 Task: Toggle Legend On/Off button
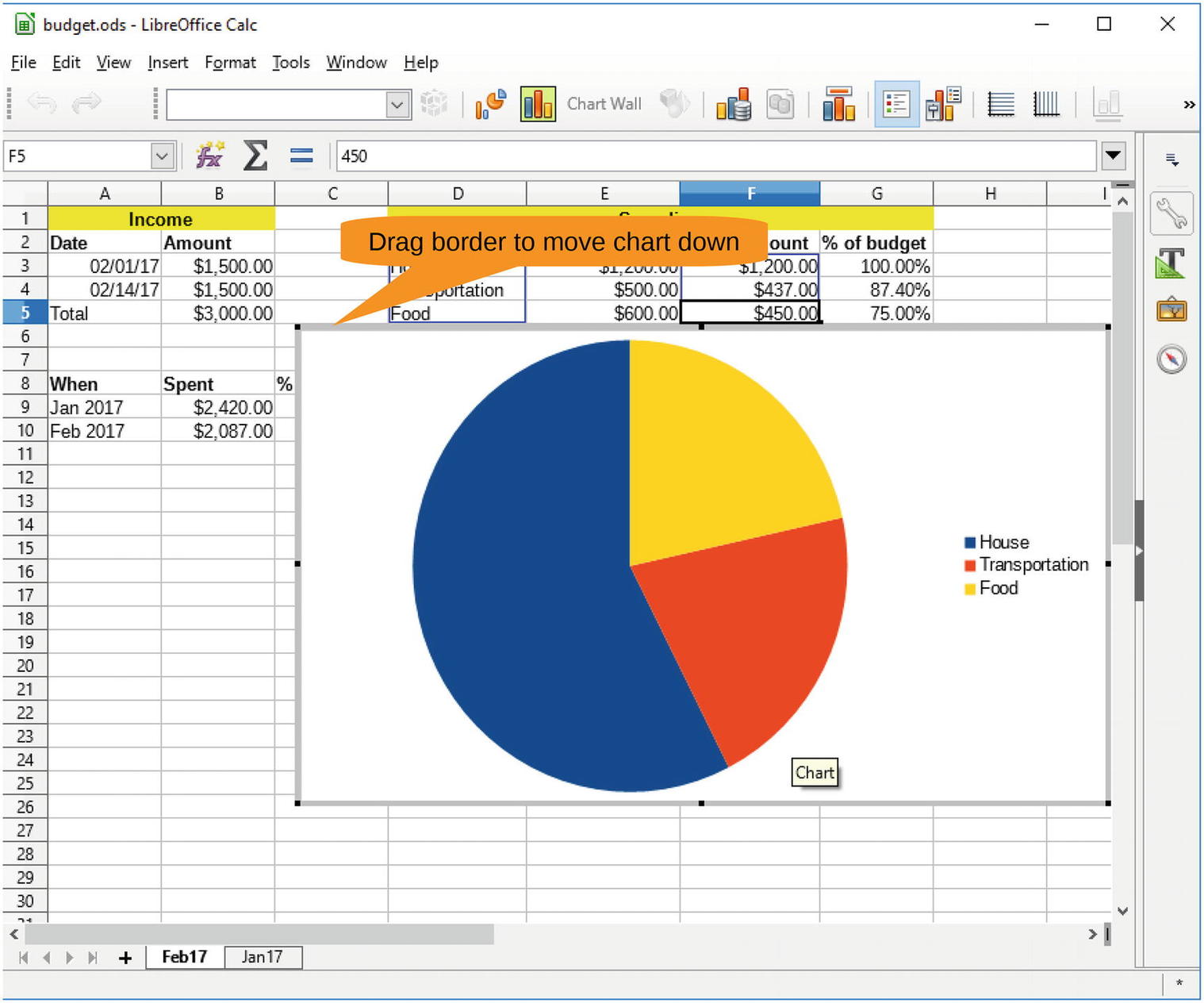(897, 104)
